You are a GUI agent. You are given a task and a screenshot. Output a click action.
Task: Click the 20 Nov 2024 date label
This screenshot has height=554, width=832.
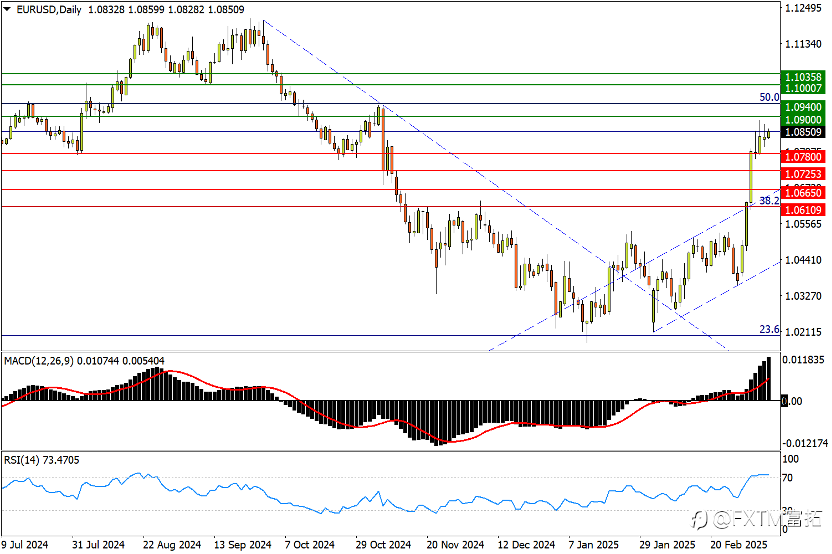point(455,545)
